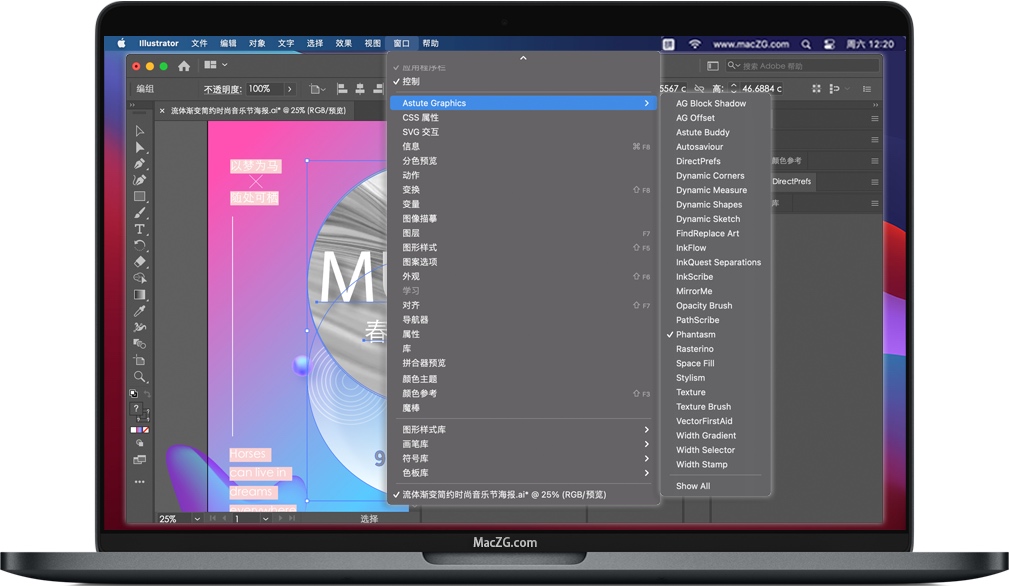Click the Home icon in title bar
The height and width of the screenshot is (586, 1009).
tap(184, 66)
